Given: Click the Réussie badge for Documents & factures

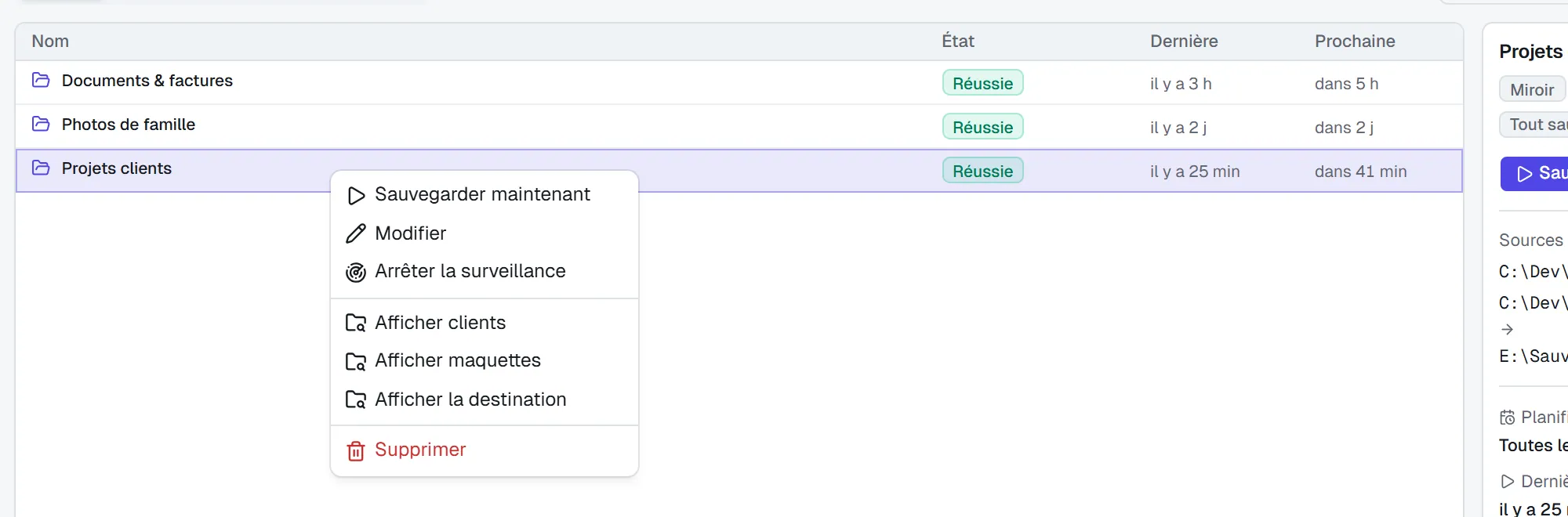Looking at the screenshot, I should point(982,83).
